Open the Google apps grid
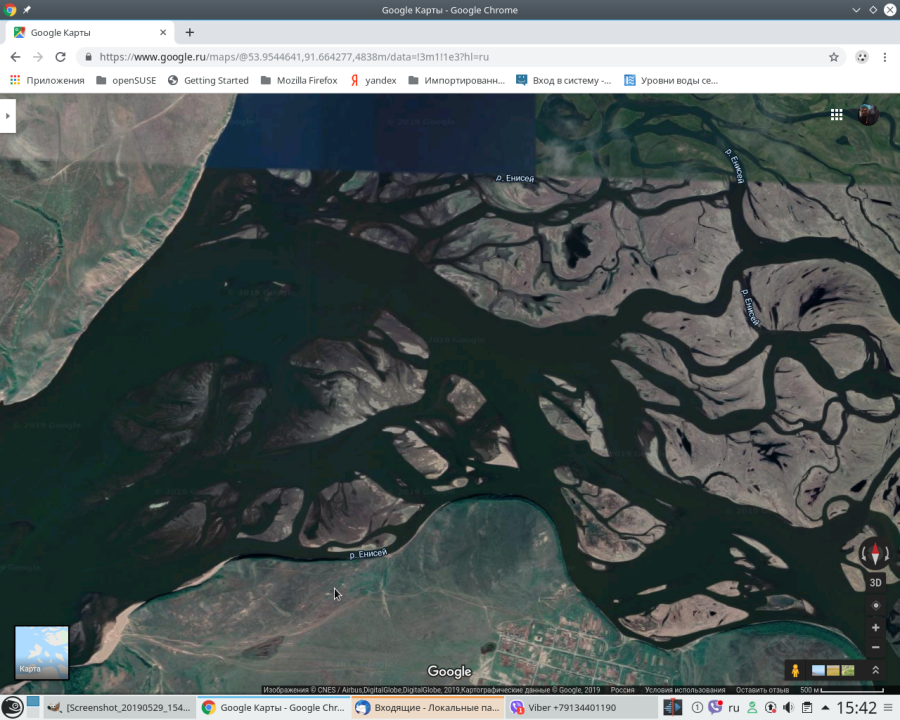 836,115
